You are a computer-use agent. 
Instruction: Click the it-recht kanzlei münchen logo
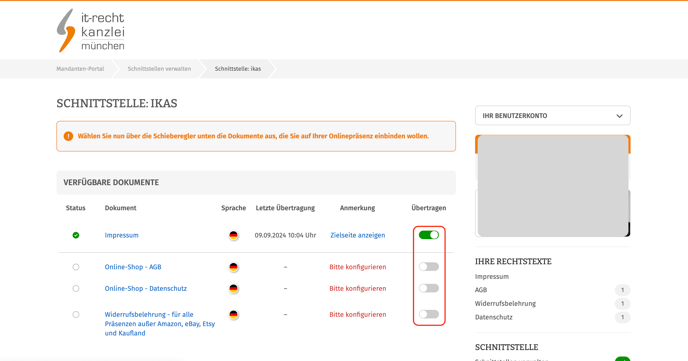[90, 30]
